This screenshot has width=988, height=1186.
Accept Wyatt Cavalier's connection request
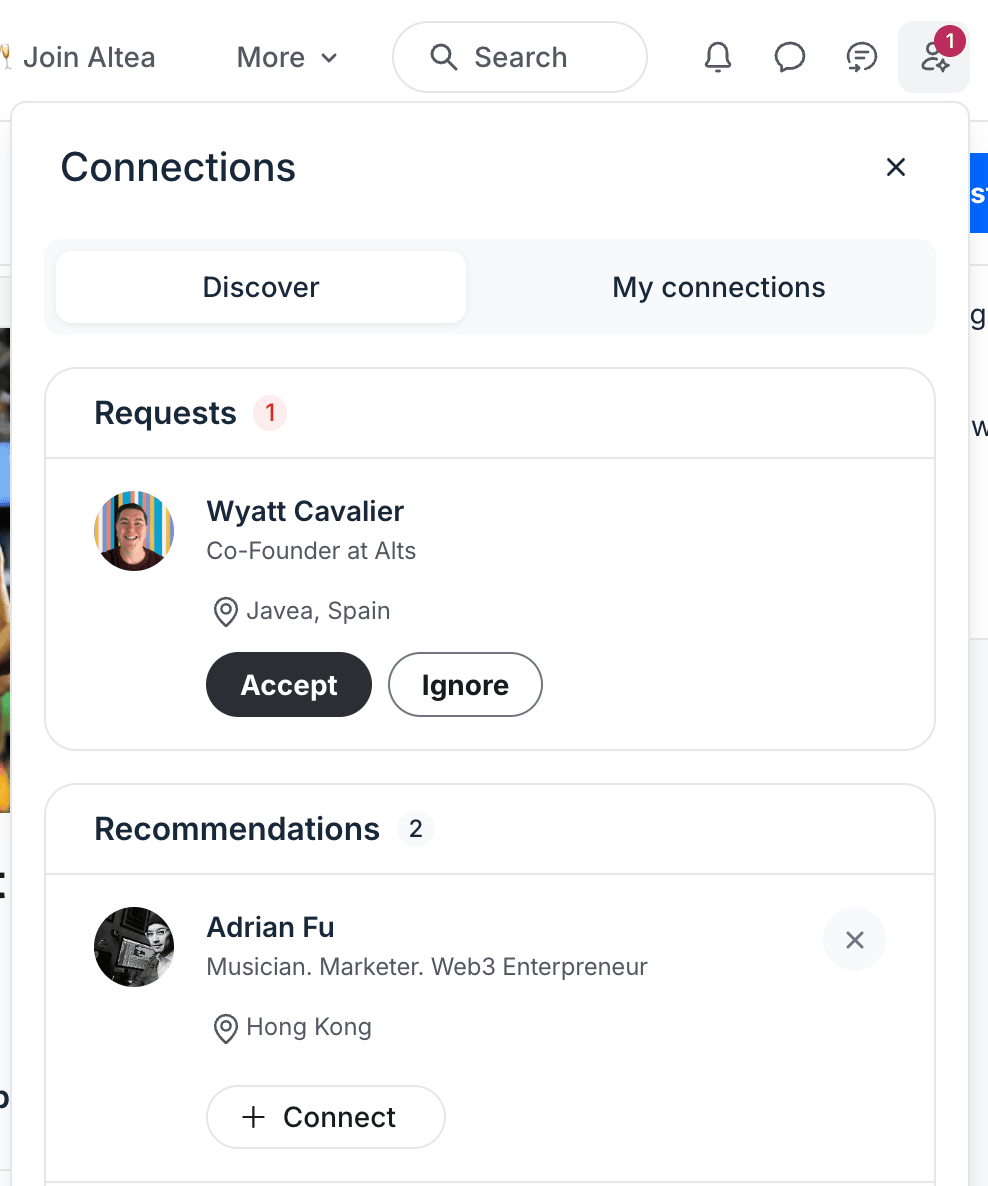click(x=289, y=685)
